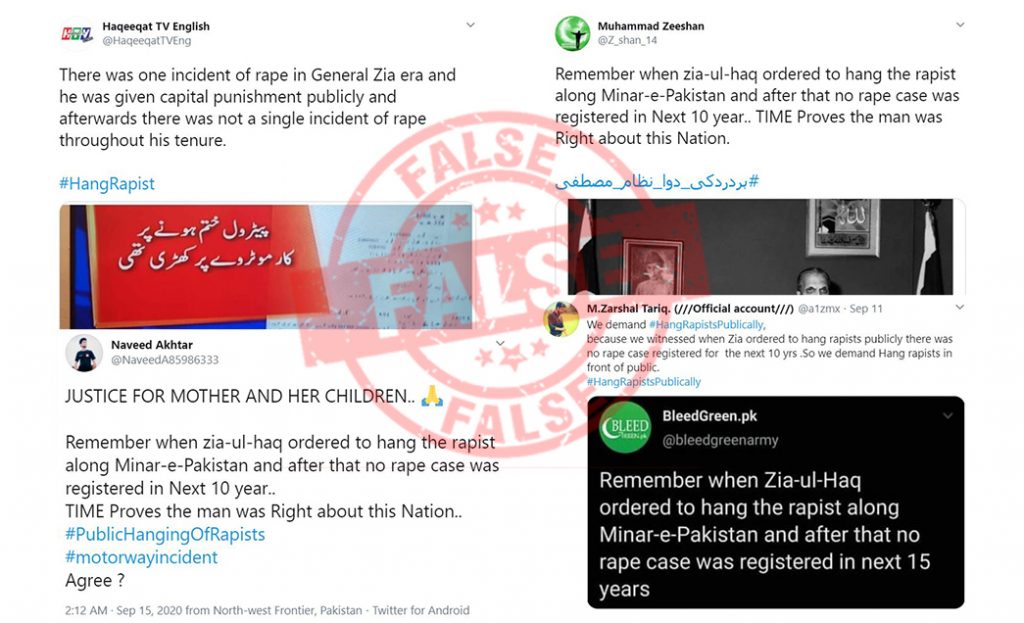The width and height of the screenshot is (1024, 623).
Task: Expand BleedGreen.pk tweet options chevron
Action: pyautogui.click(x=948, y=416)
